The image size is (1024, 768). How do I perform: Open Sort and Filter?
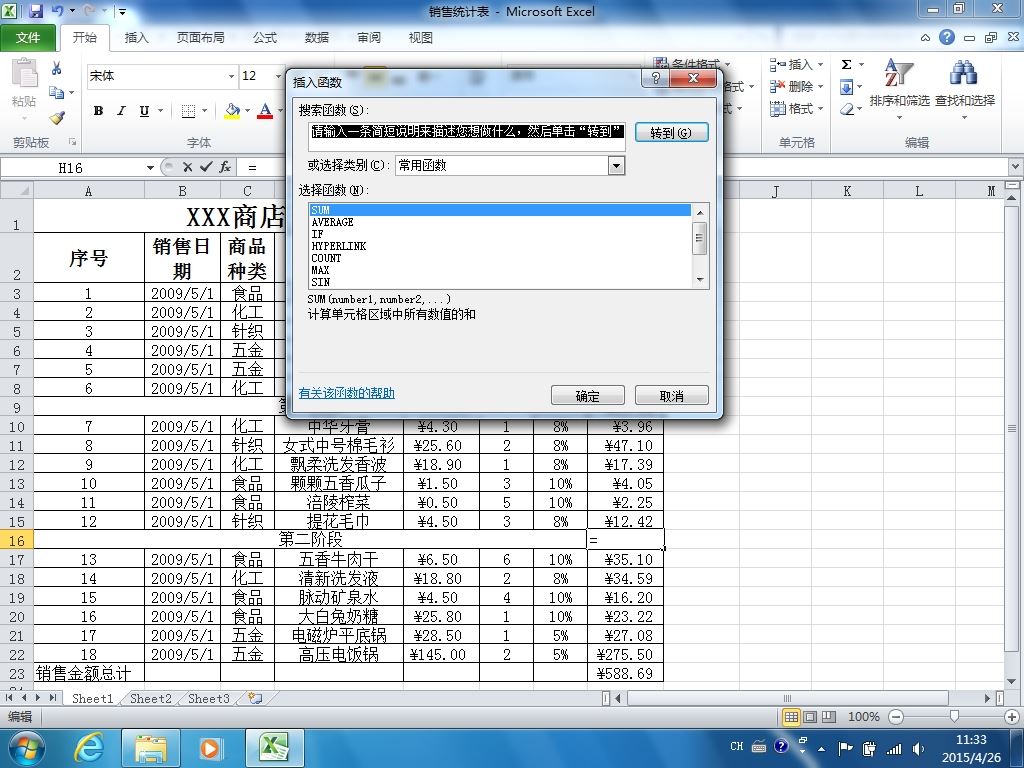(899, 88)
